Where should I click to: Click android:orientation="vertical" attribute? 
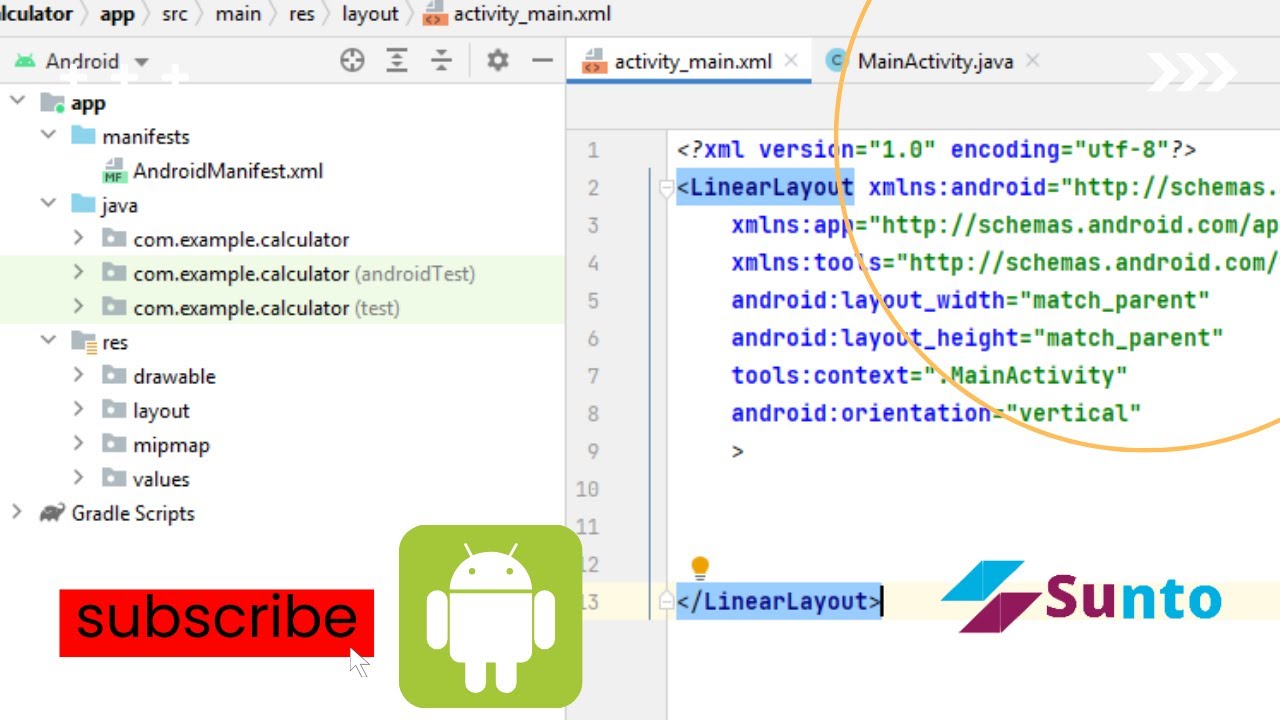[936, 413]
